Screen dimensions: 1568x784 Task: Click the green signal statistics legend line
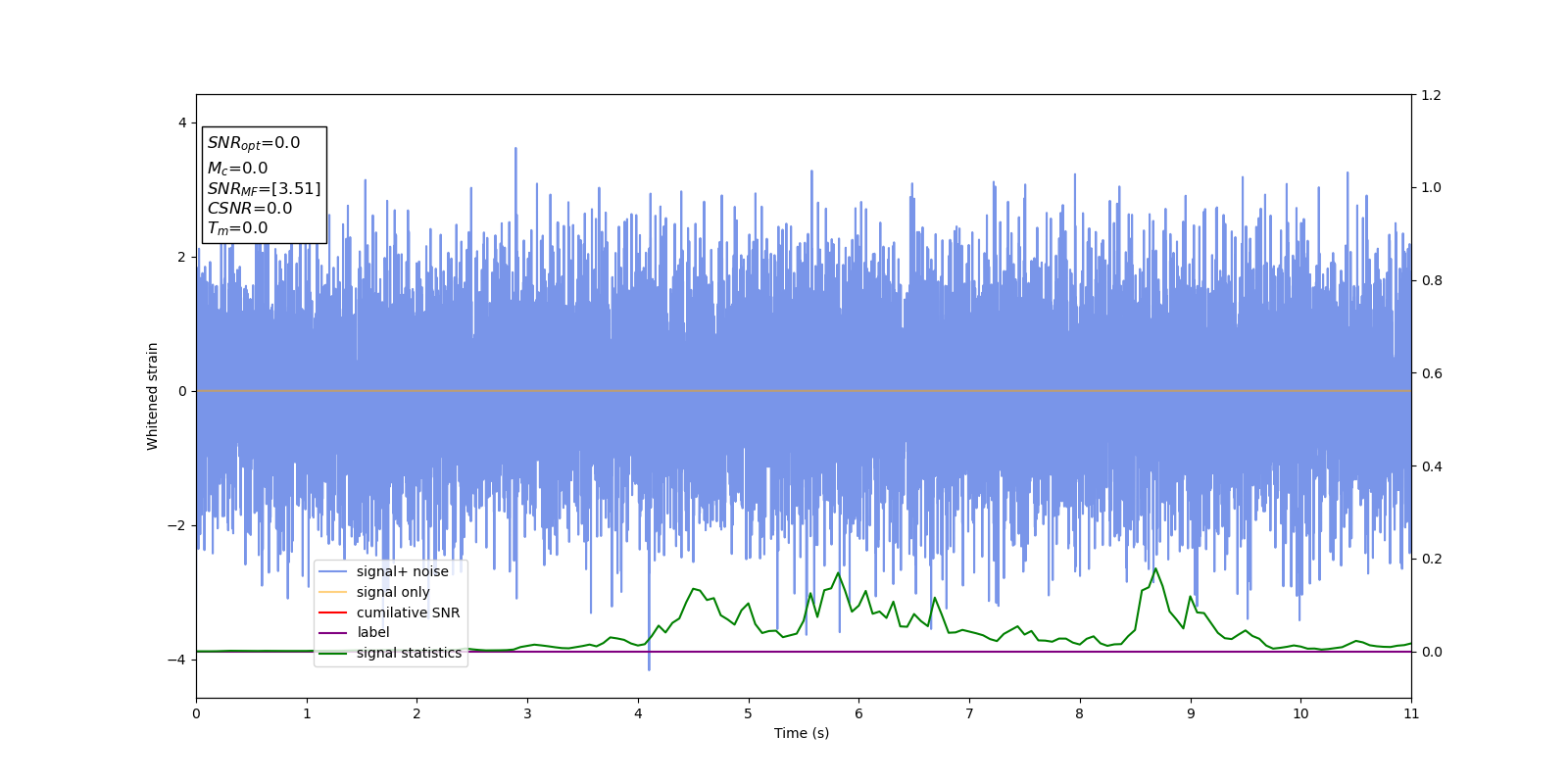click(333, 653)
